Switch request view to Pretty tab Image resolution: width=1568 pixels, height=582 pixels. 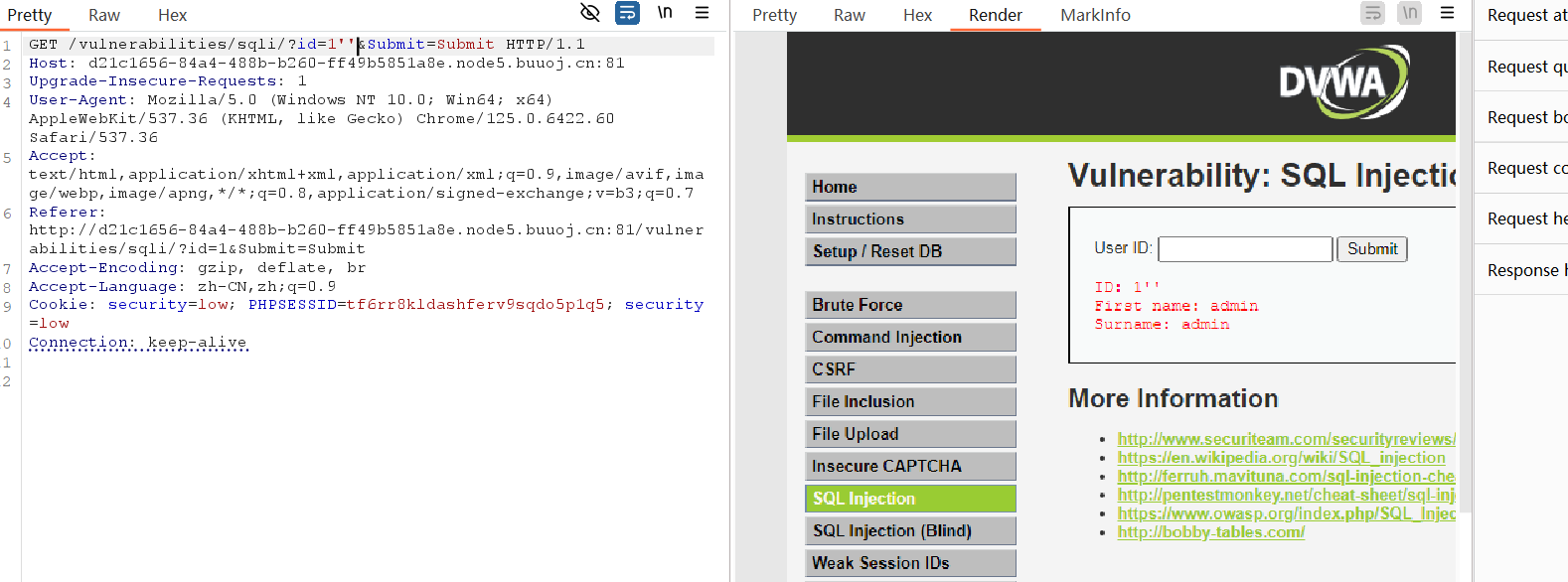pyautogui.click(x=30, y=15)
